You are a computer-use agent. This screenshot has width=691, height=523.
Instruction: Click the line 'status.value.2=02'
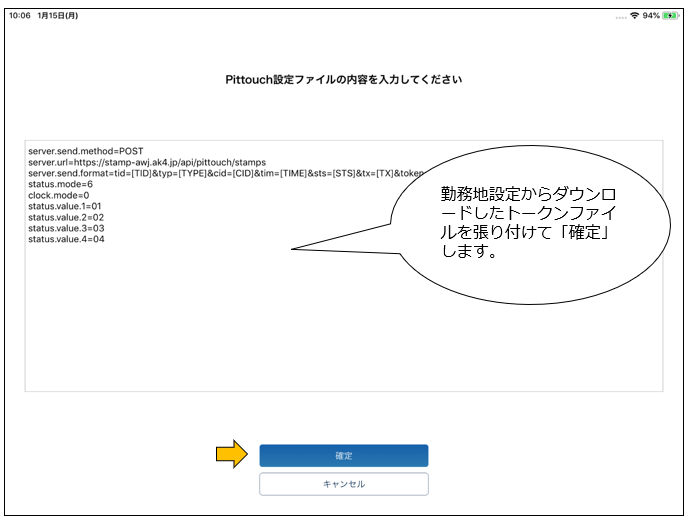[66, 217]
